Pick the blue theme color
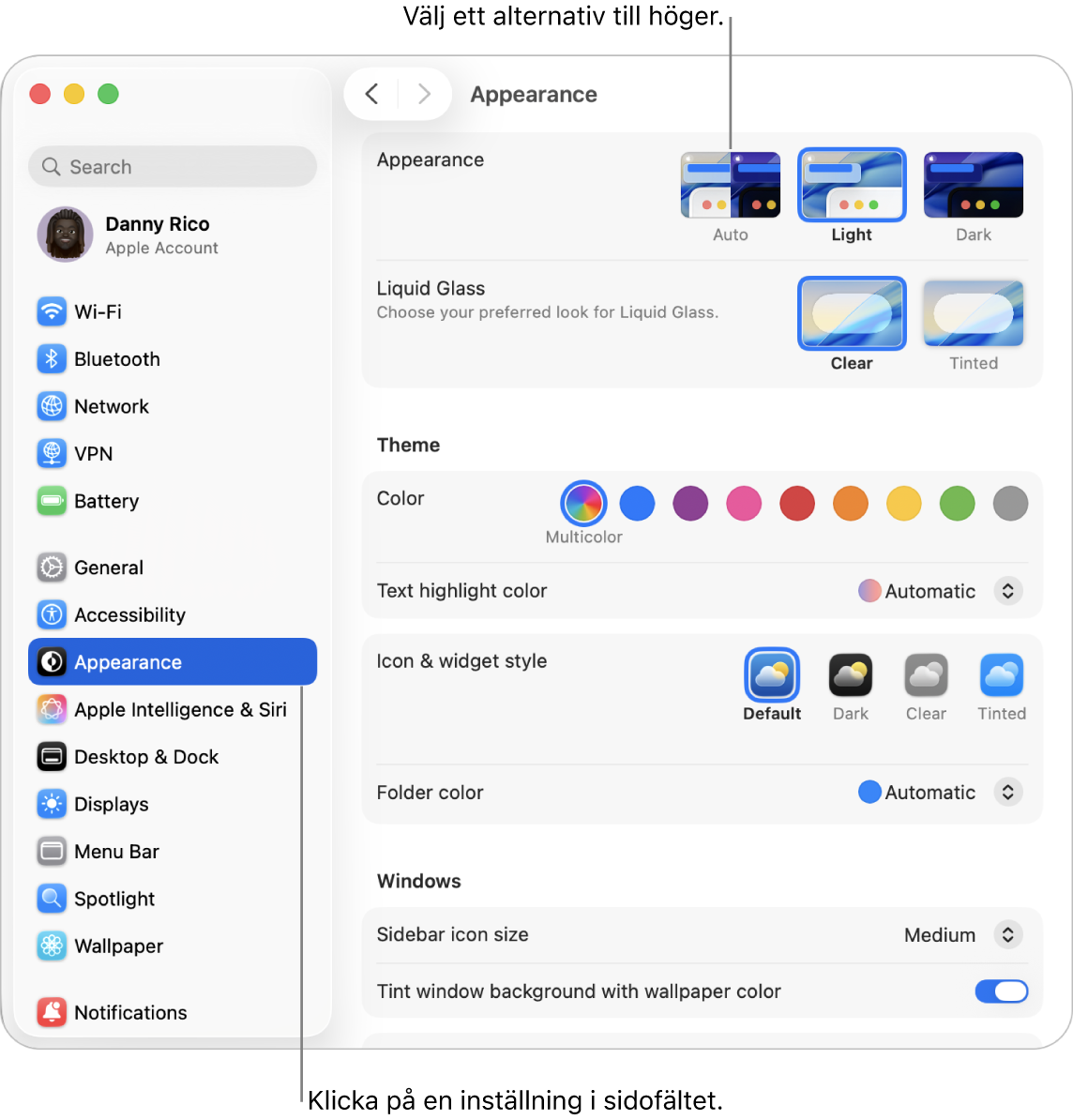This screenshot has width=1073, height=1120. tap(637, 504)
